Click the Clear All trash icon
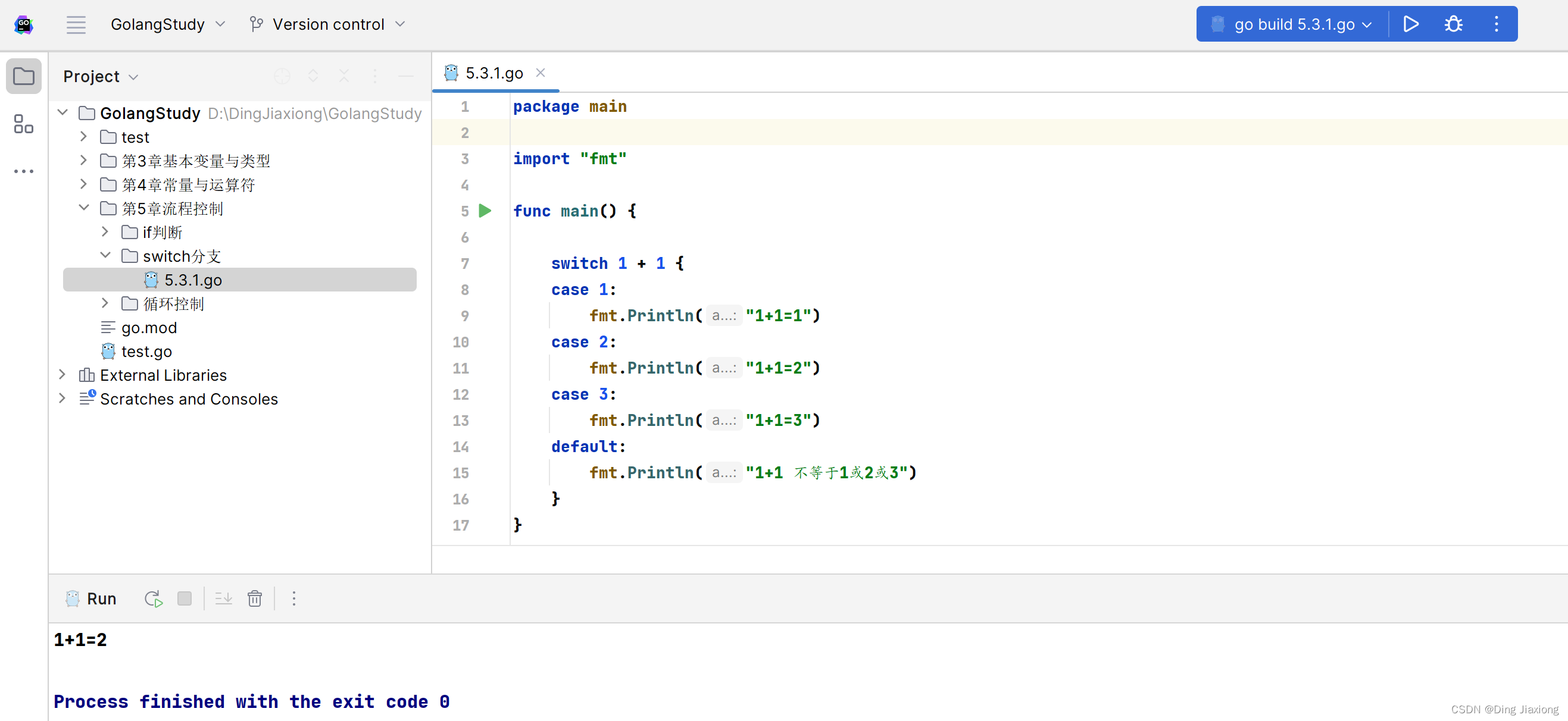This screenshot has width=1568, height=721. (x=254, y=598)
